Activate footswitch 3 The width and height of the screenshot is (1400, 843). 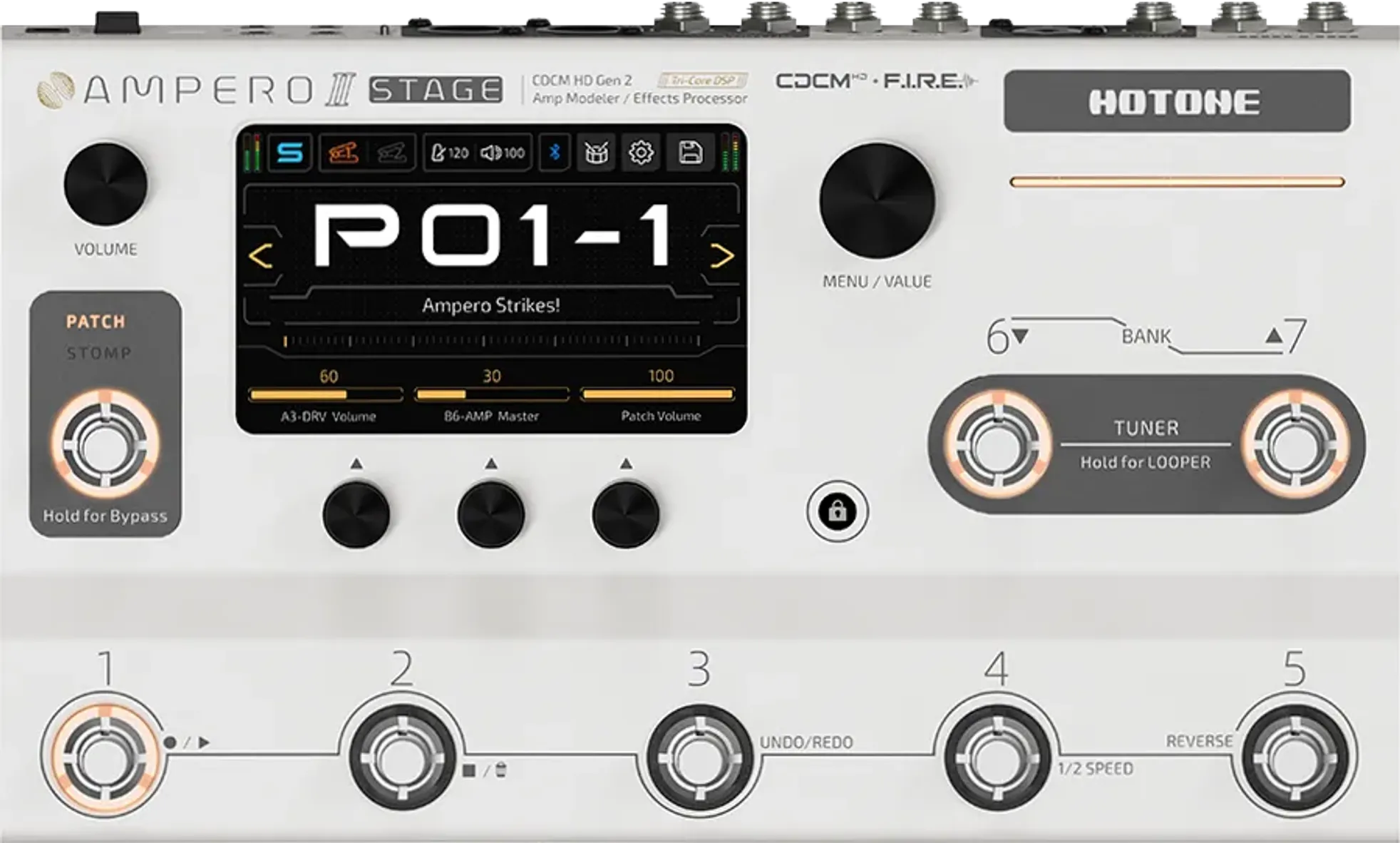(x=700, y=758)
